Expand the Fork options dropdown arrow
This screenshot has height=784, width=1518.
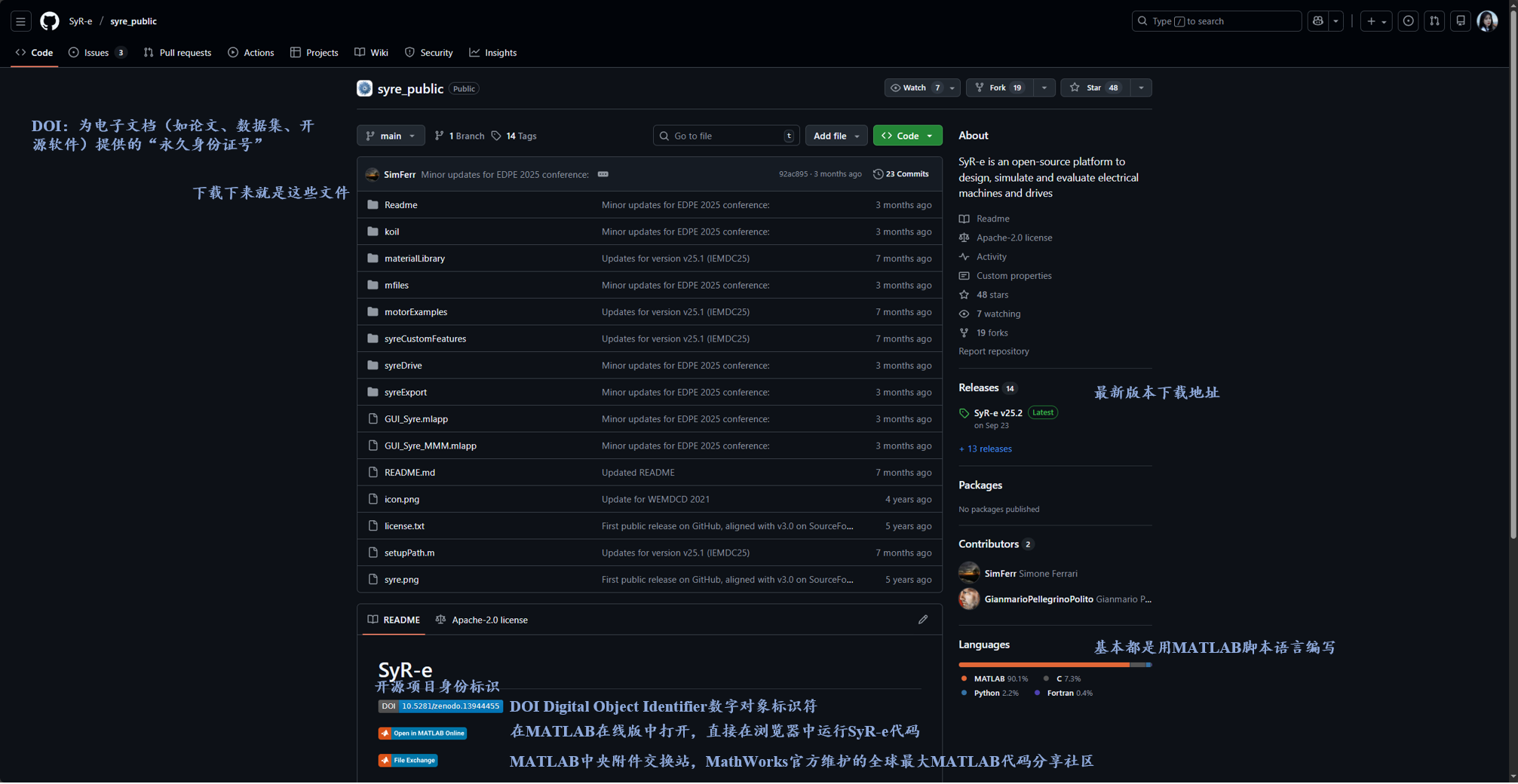coord(1044,88)
